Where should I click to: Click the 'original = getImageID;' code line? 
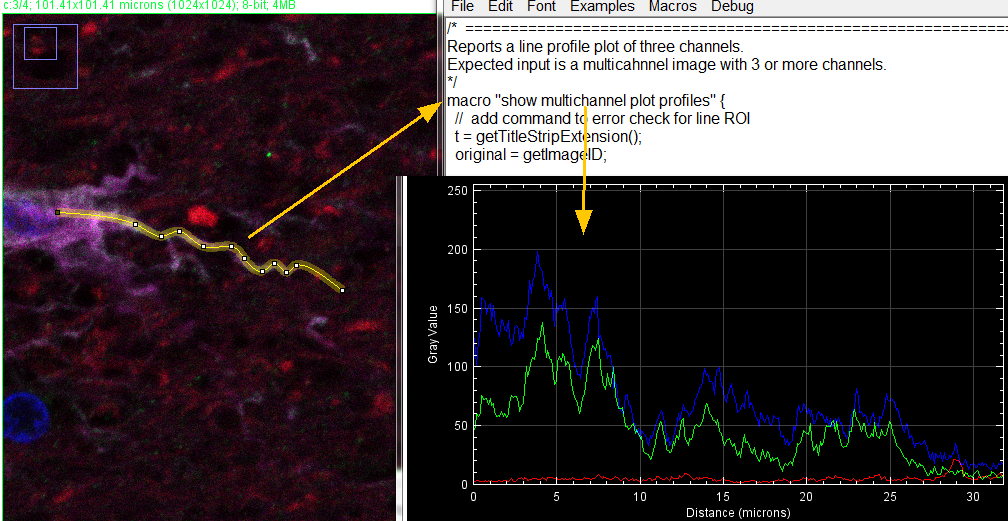[531, 155]
